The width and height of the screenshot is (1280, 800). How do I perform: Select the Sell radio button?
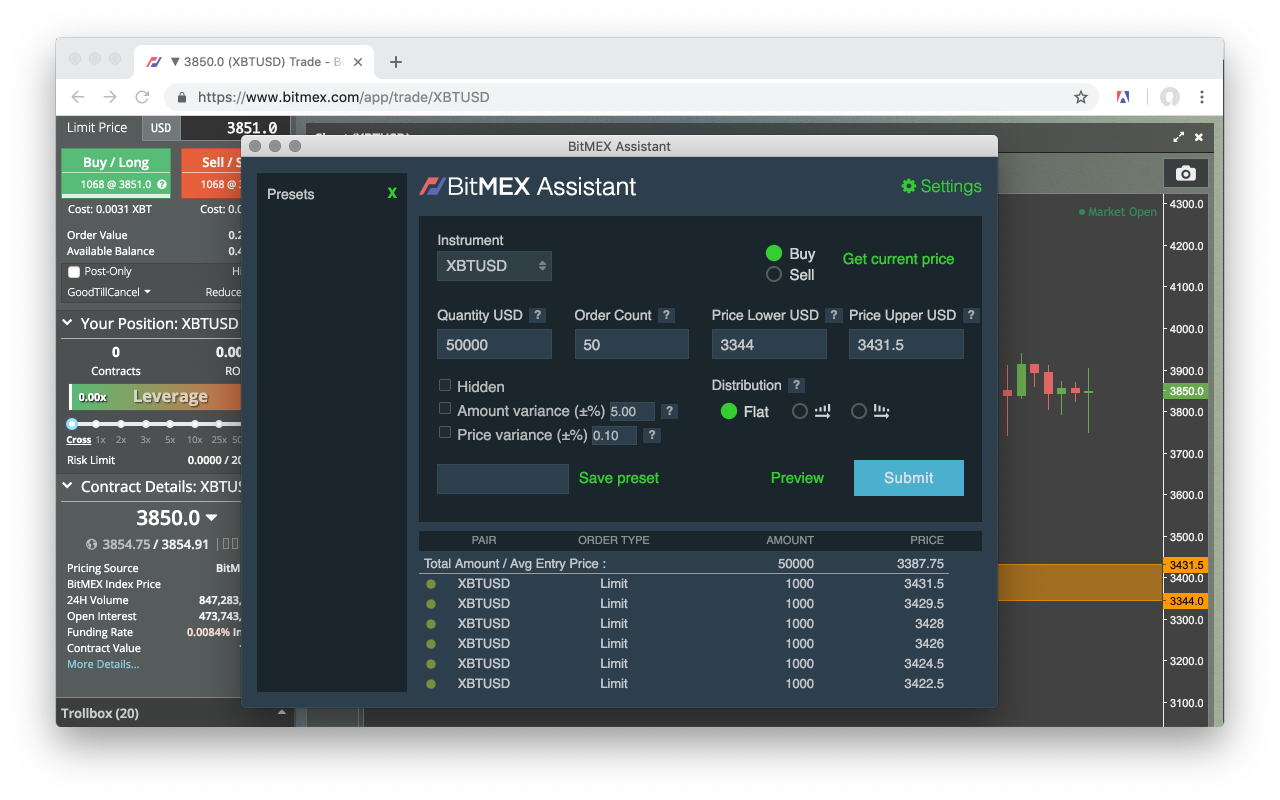773,275
